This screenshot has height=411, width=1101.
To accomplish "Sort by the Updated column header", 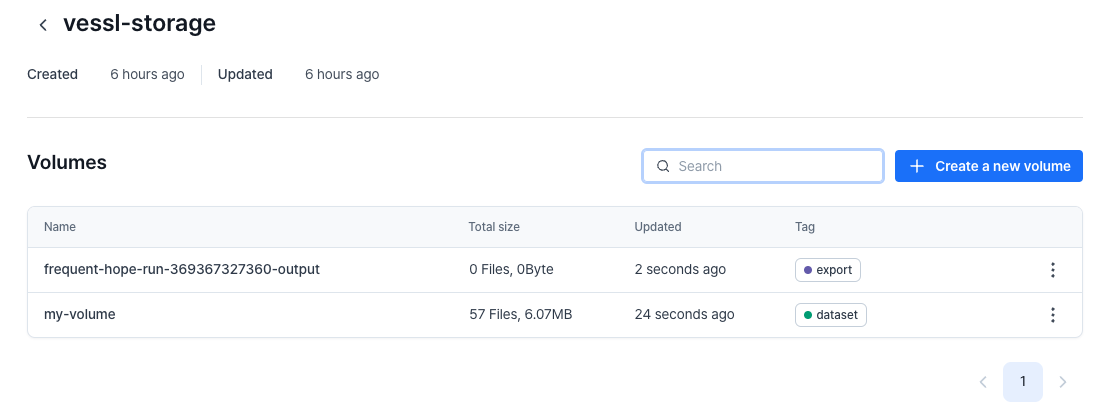I will pos(658,227).
